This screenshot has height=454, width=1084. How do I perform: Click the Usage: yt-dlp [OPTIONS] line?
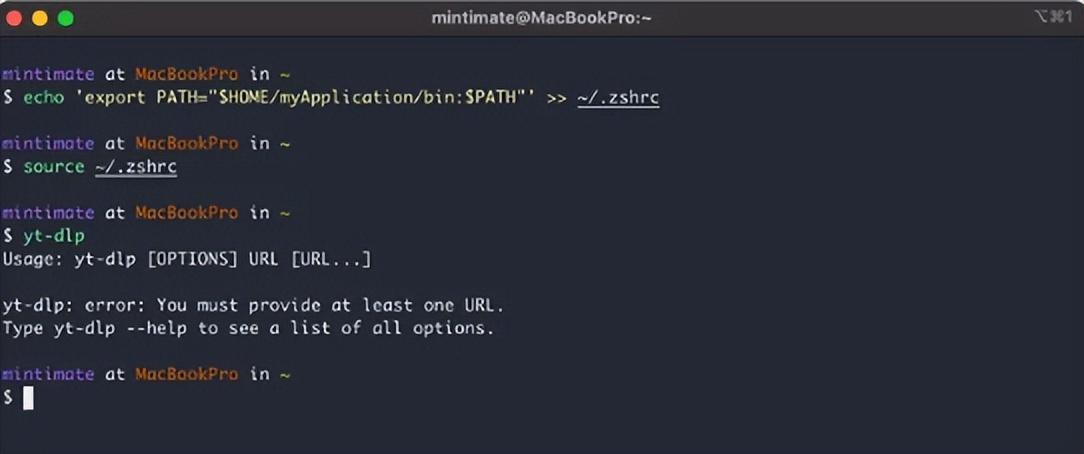point(187,260)
